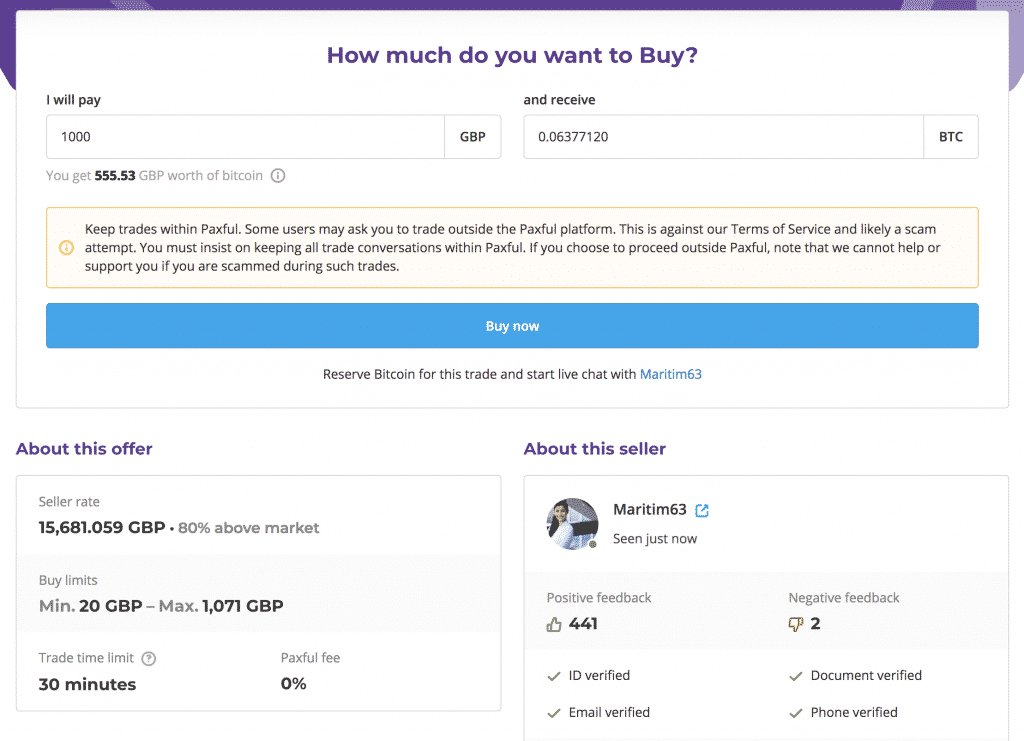The width and height of the screenshot is (1024, 741).
Task: Focus the BTC receive amount field
Action: (x=724, y=136)
